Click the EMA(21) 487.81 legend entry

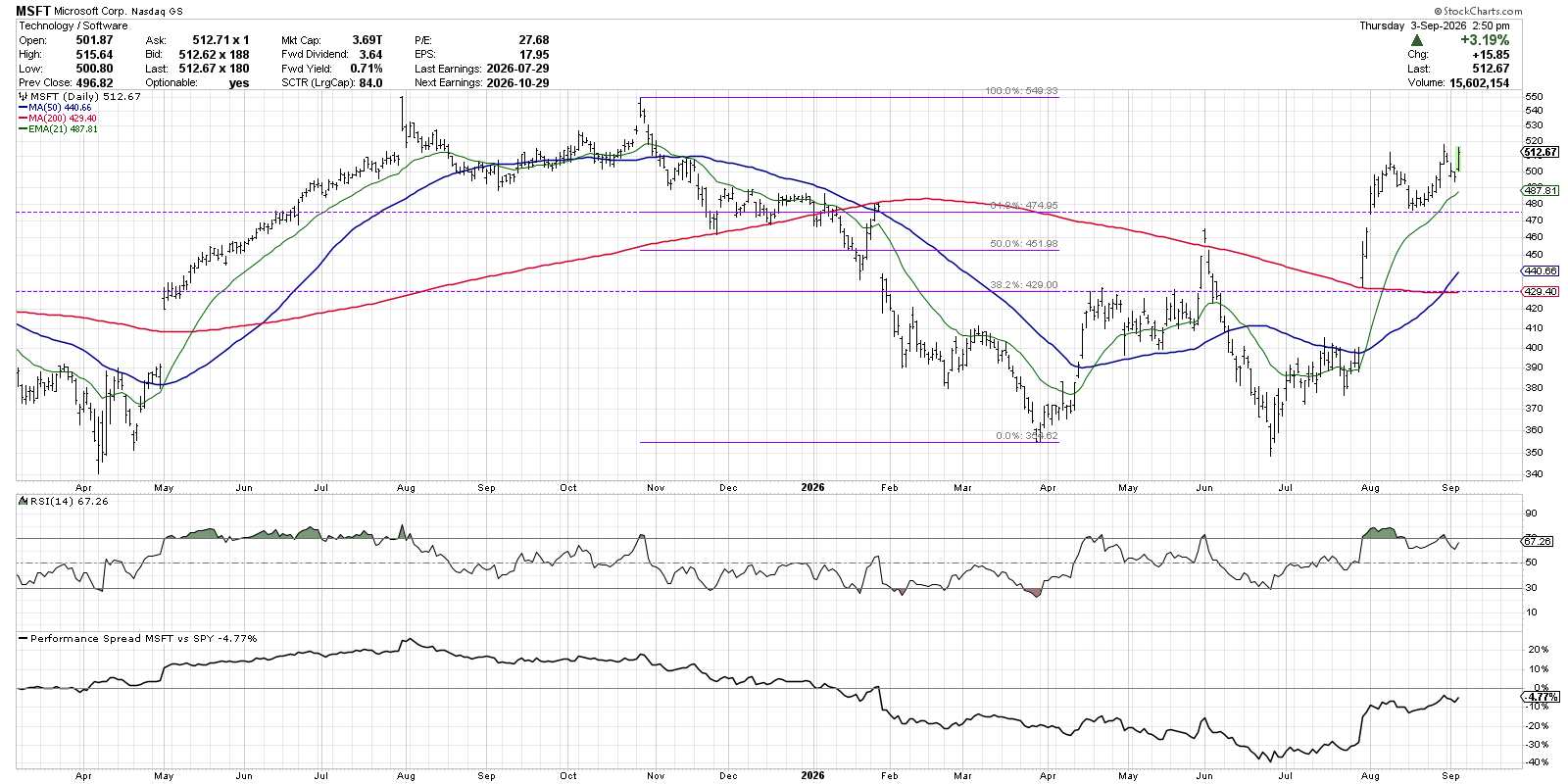click(x=63, y=129)
